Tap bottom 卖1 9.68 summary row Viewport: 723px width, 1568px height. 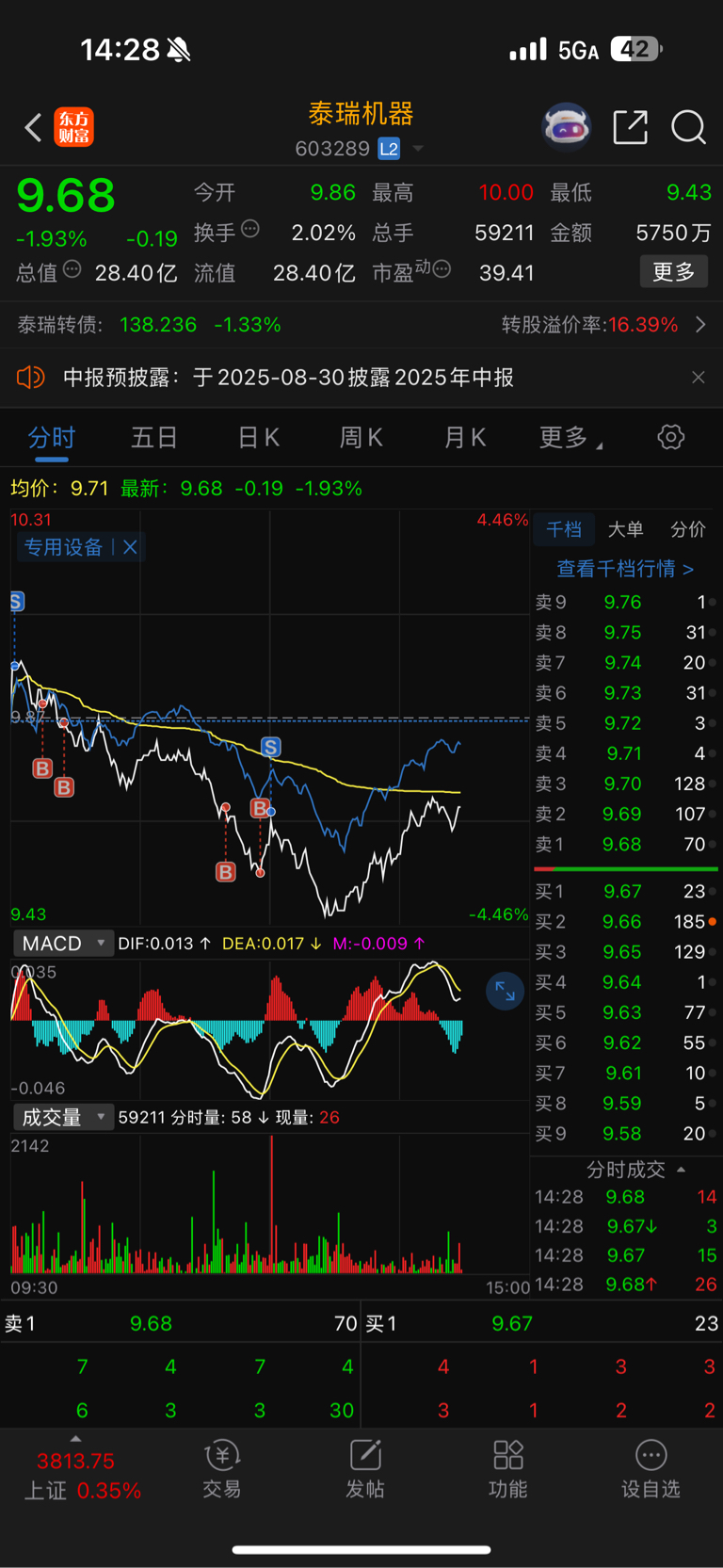[181, 1324]
